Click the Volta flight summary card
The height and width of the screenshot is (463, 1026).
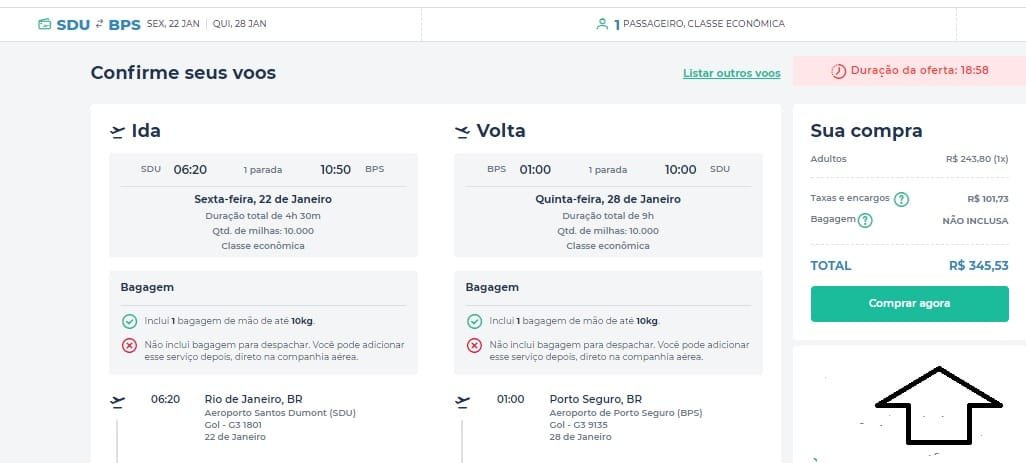(608, 205)
